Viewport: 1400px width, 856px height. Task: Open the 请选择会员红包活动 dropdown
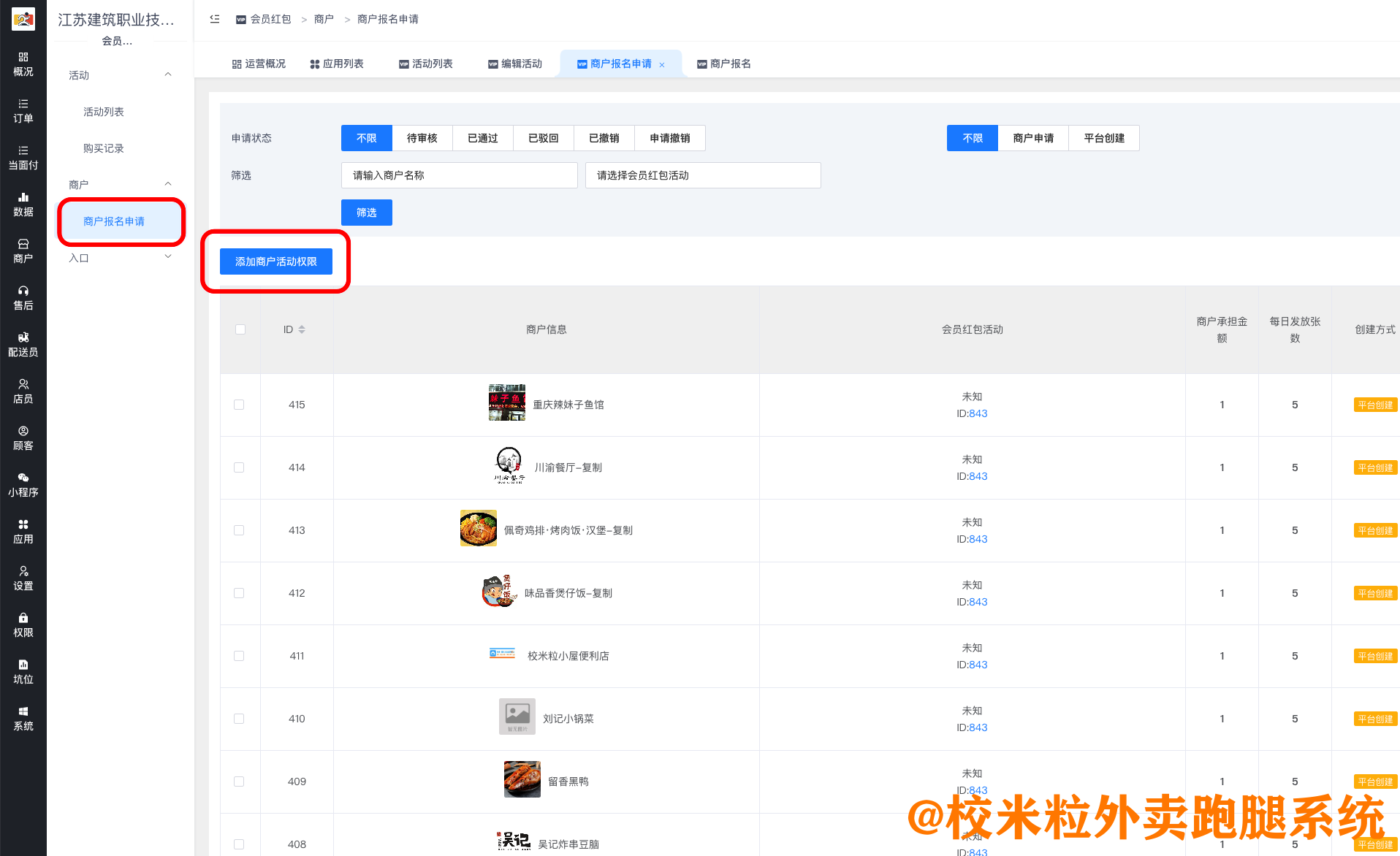pyautogui.click(x=702, y=175)
